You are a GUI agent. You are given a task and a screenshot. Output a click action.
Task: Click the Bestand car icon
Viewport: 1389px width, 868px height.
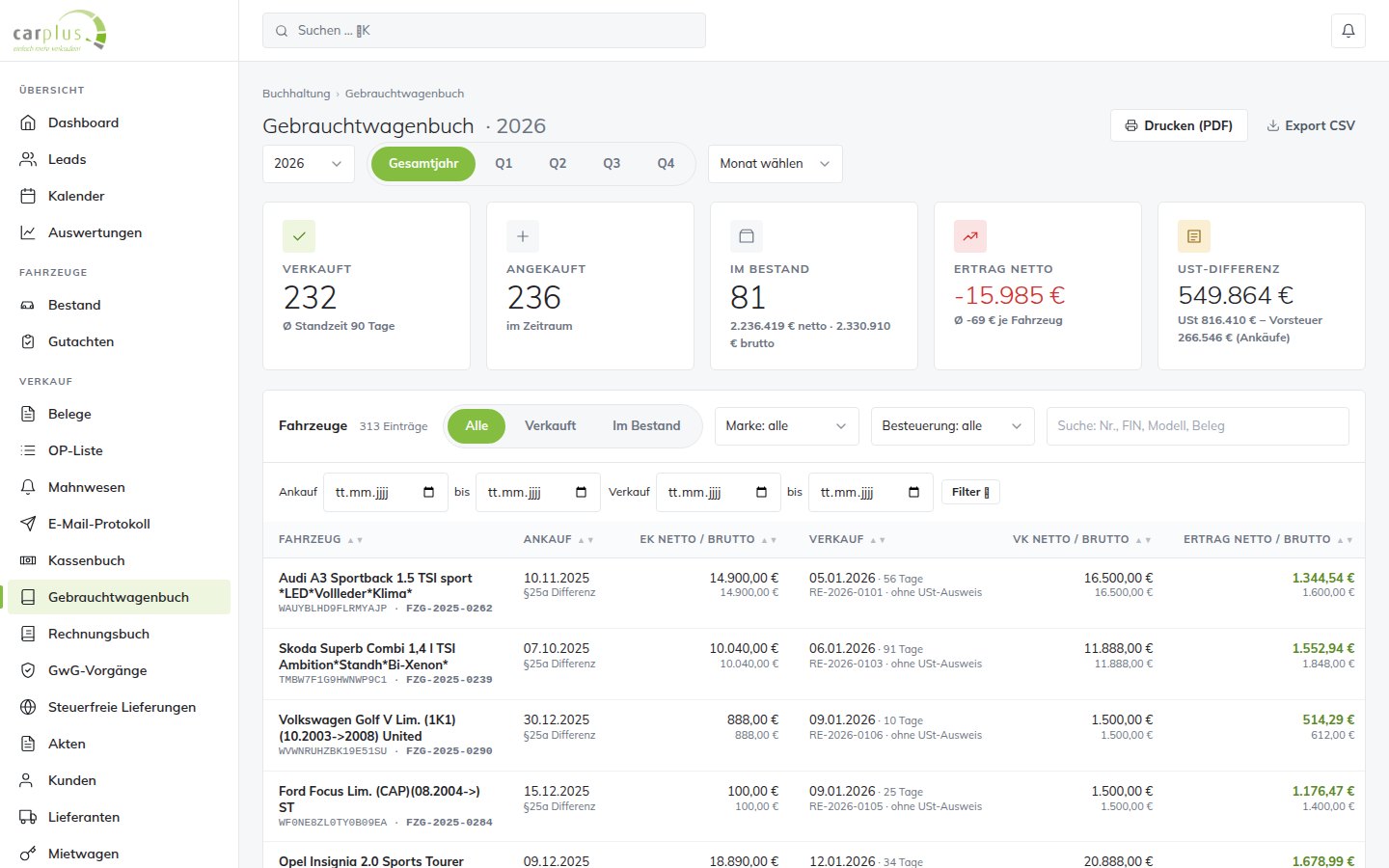(28, 305)
